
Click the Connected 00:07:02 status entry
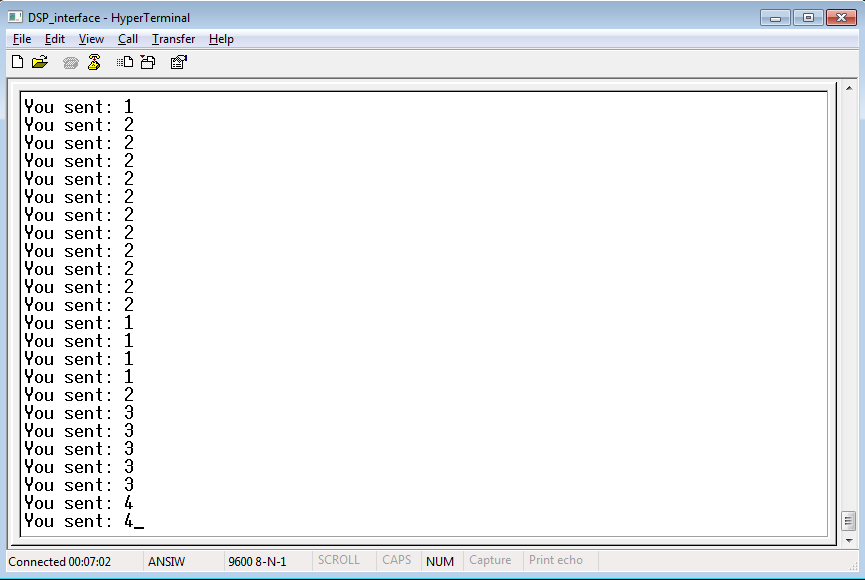tap(60, 562)
